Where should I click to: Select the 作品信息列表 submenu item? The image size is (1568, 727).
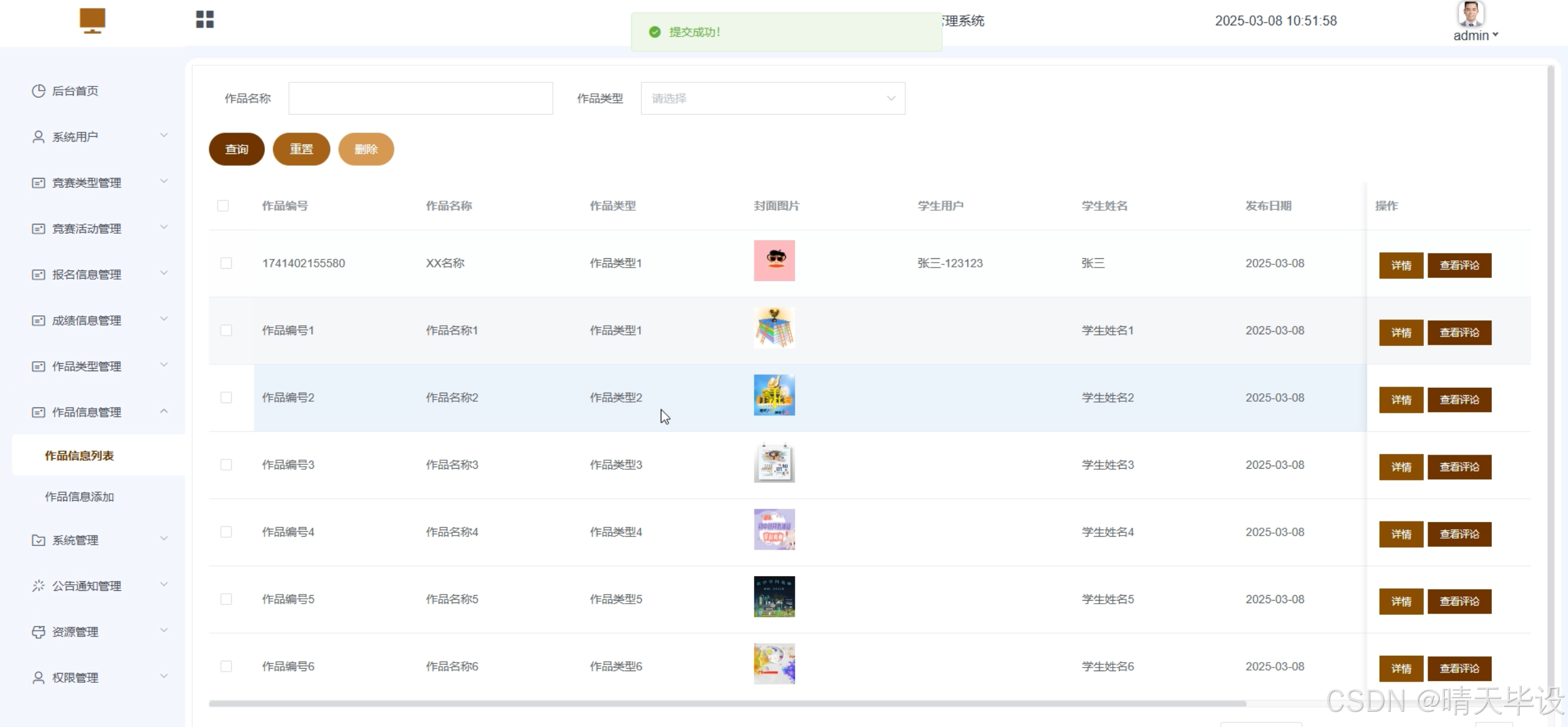(x=79, y=455)
